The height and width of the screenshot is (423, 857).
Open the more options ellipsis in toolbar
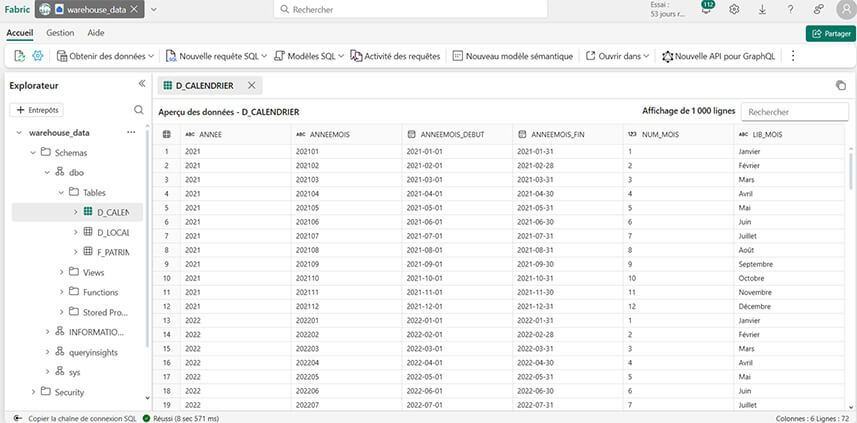pyautogui.click(x=793, y=56)
